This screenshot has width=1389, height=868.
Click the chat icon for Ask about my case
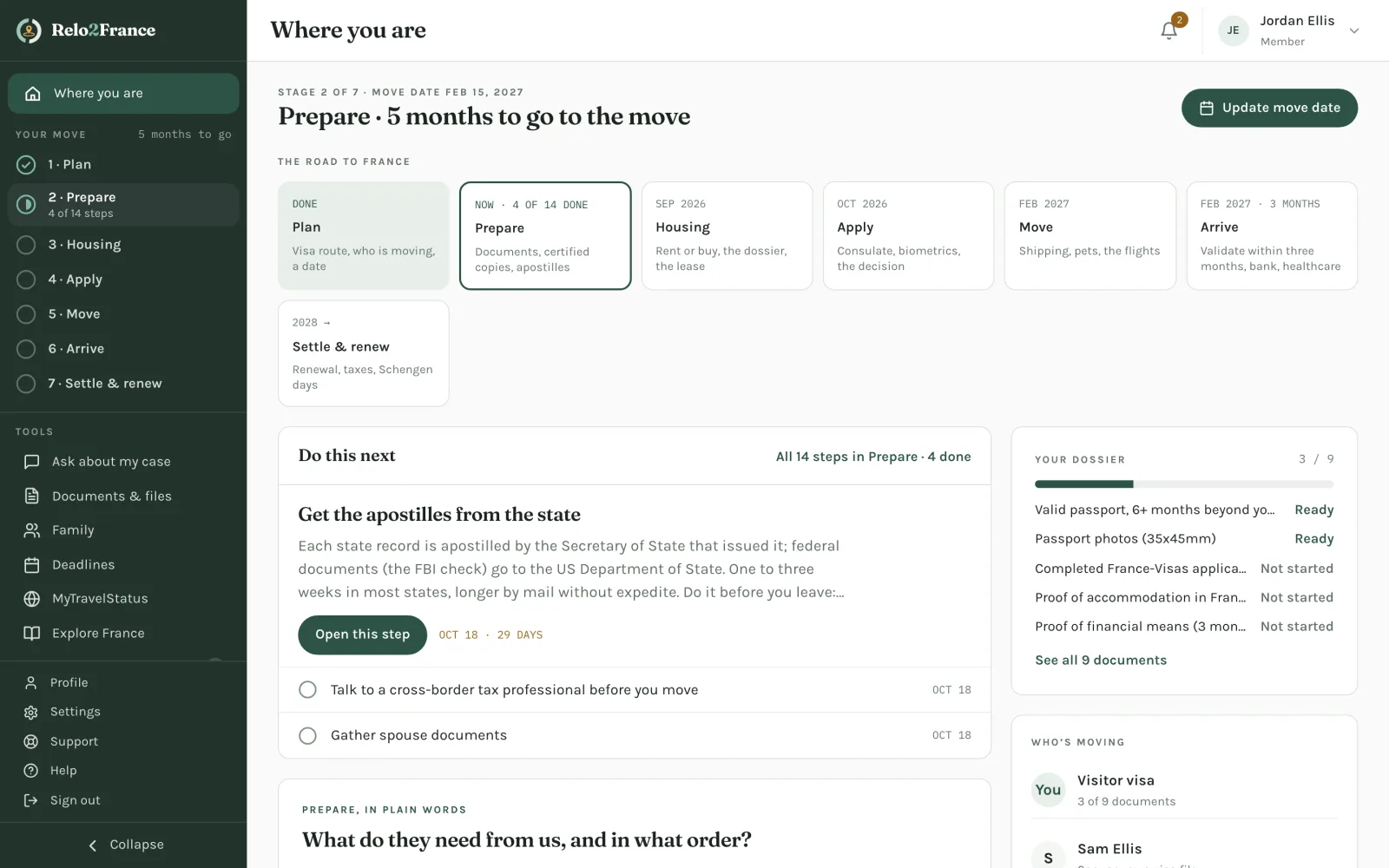tap(32, 462)
